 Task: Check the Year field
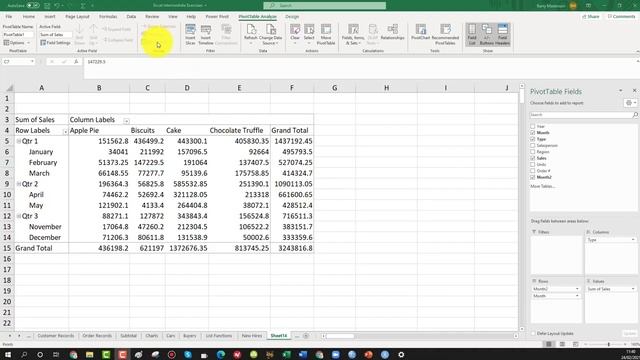click(533, 126)
